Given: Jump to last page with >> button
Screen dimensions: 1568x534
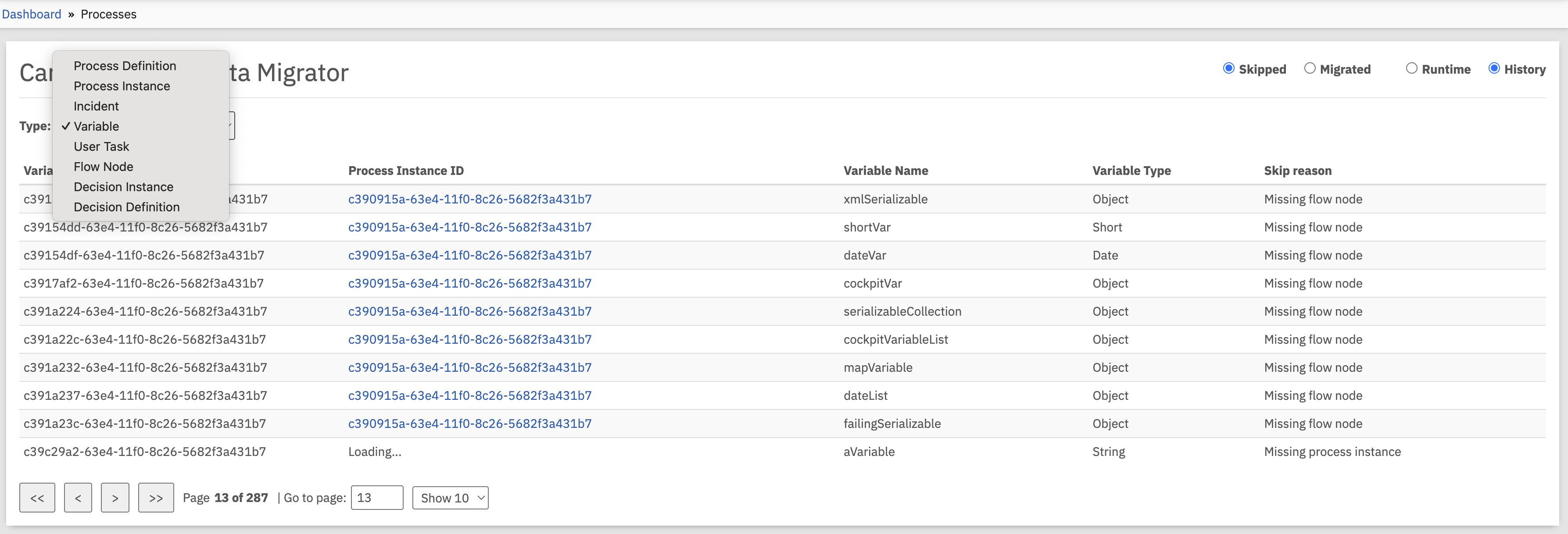Looking at the screenshot, I should click(156, 498).
